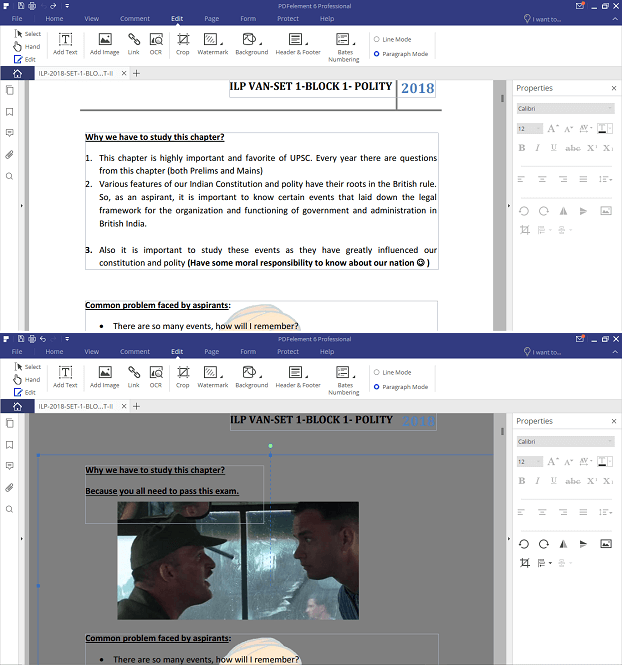This screenshot has height=665, width=622.
Task: Open File menu in top window
Action: [x=17, y=19]
